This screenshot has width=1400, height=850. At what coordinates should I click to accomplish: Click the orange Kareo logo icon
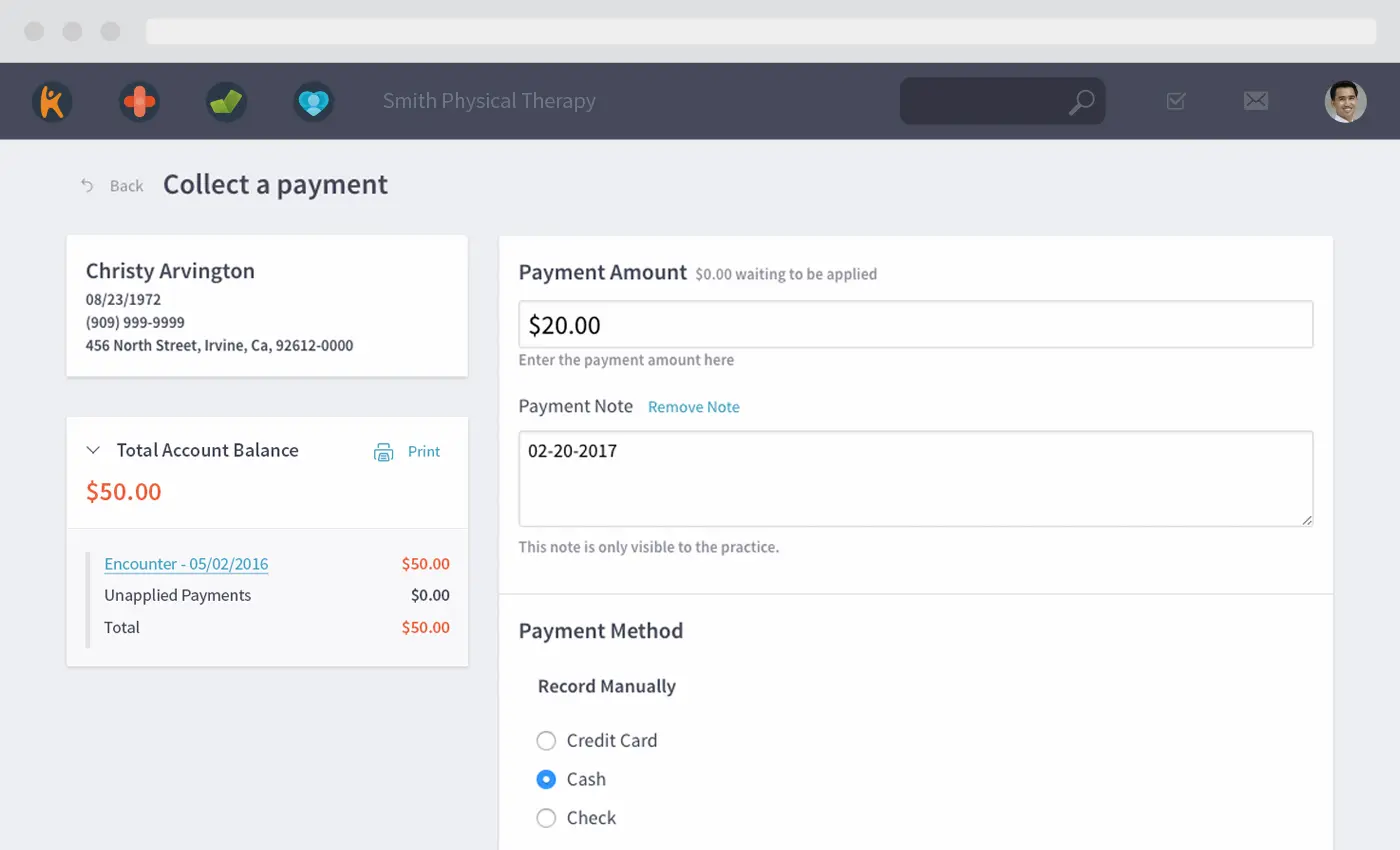(52, 102)
